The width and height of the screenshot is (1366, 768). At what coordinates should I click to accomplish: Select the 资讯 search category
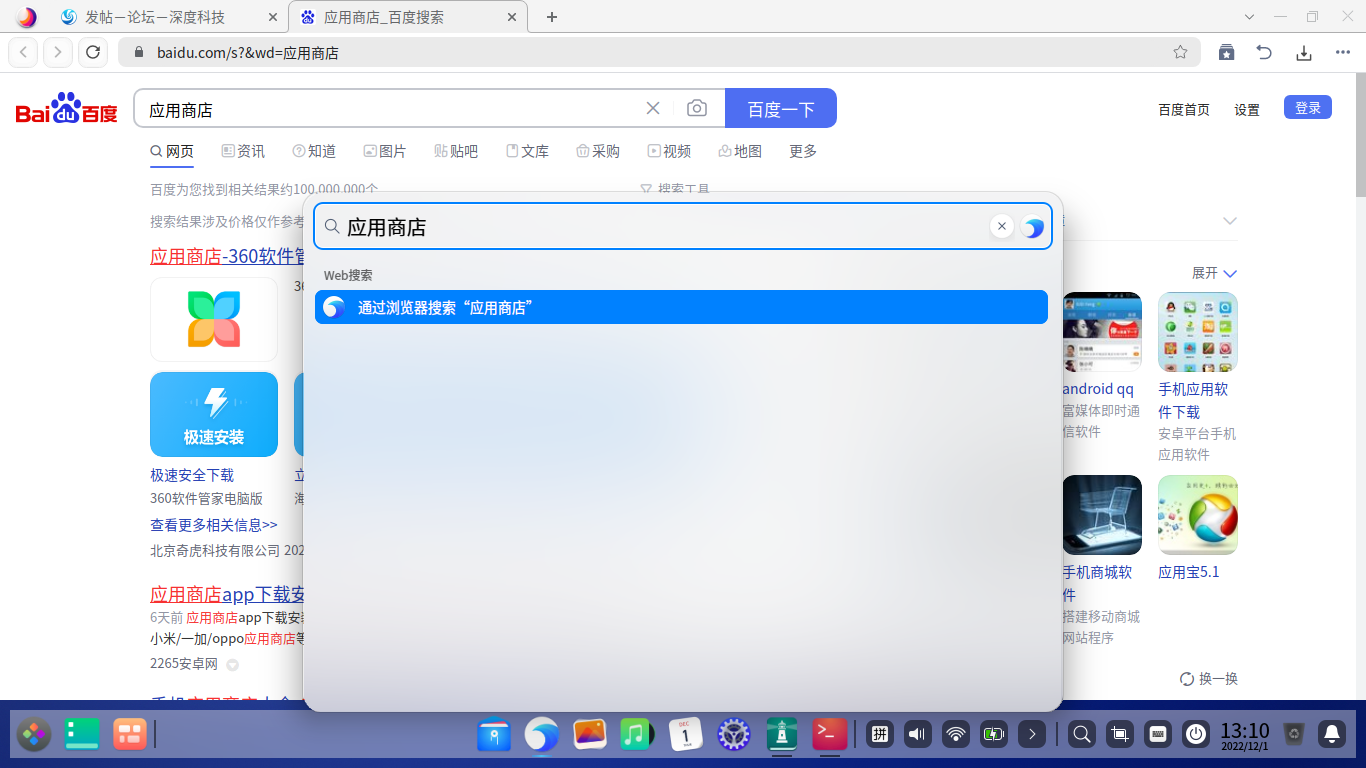pyautogui.click(x=243, y=151)
